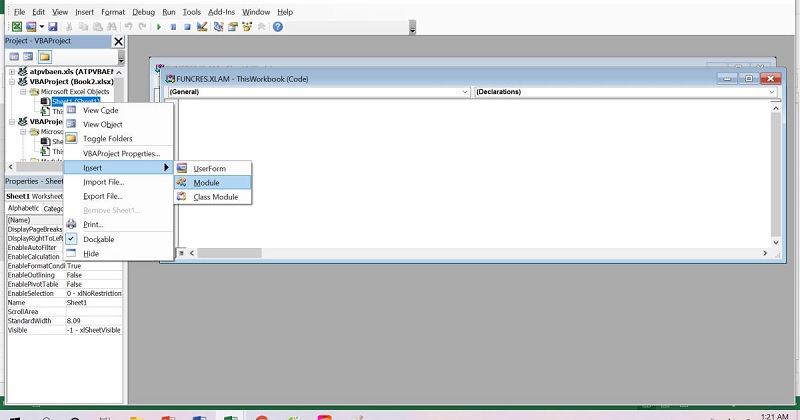Select VBAProject (Book2.xlsx) in project tree
The width and height of the screenshot is (800, 420).
(x=71, y=82)
